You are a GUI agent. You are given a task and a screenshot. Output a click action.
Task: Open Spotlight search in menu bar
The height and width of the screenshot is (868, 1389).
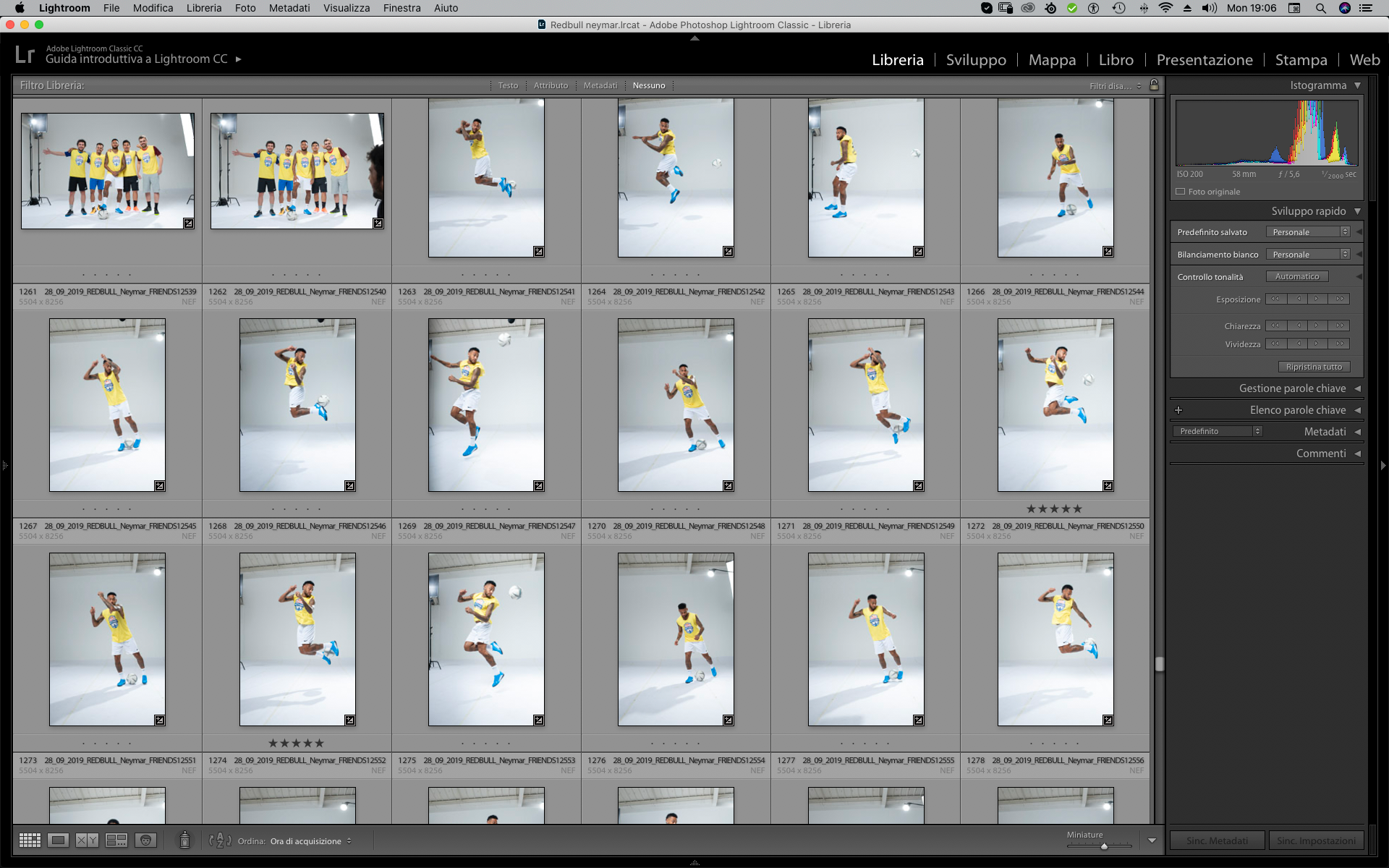(1321, 8)
